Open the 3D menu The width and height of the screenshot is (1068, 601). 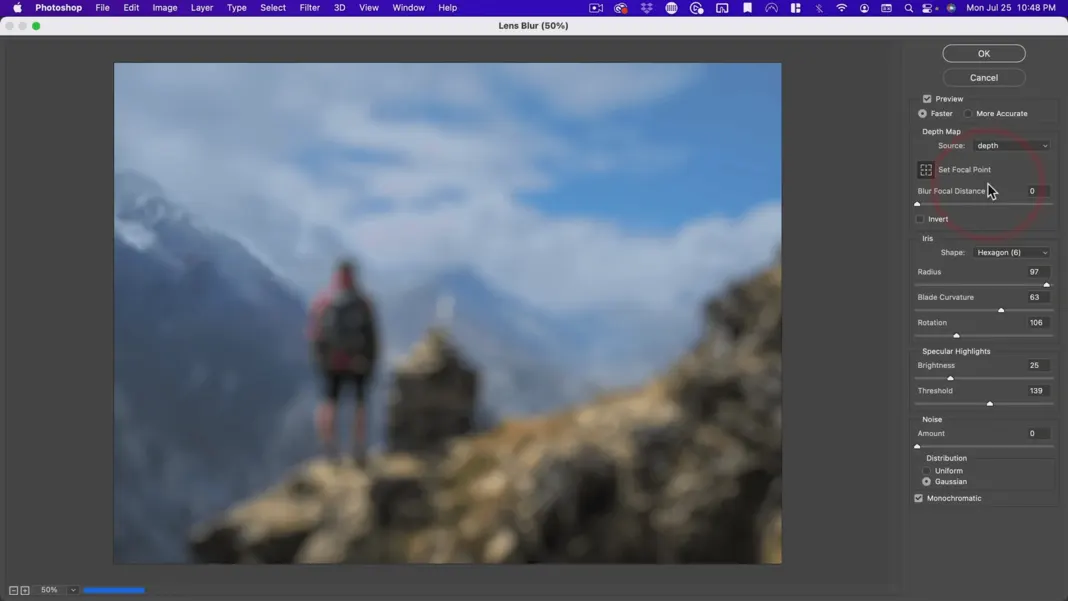pos(339,7)
